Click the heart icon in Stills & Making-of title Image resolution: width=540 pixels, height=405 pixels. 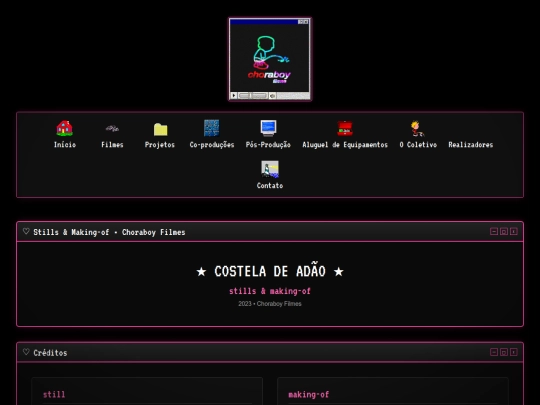tap(26, 231)
